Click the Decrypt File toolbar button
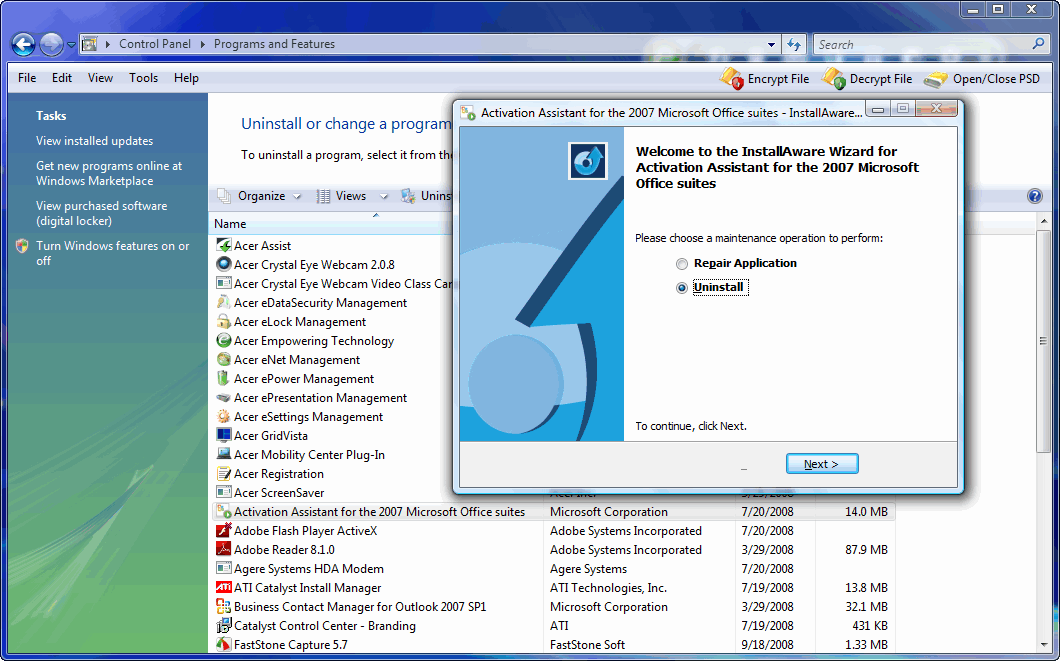The image size is (1060, 661). coord(867,78)
